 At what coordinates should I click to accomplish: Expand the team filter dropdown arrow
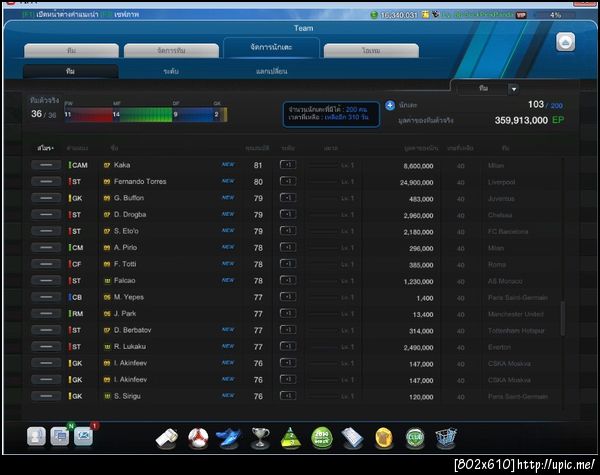(514, 89)
